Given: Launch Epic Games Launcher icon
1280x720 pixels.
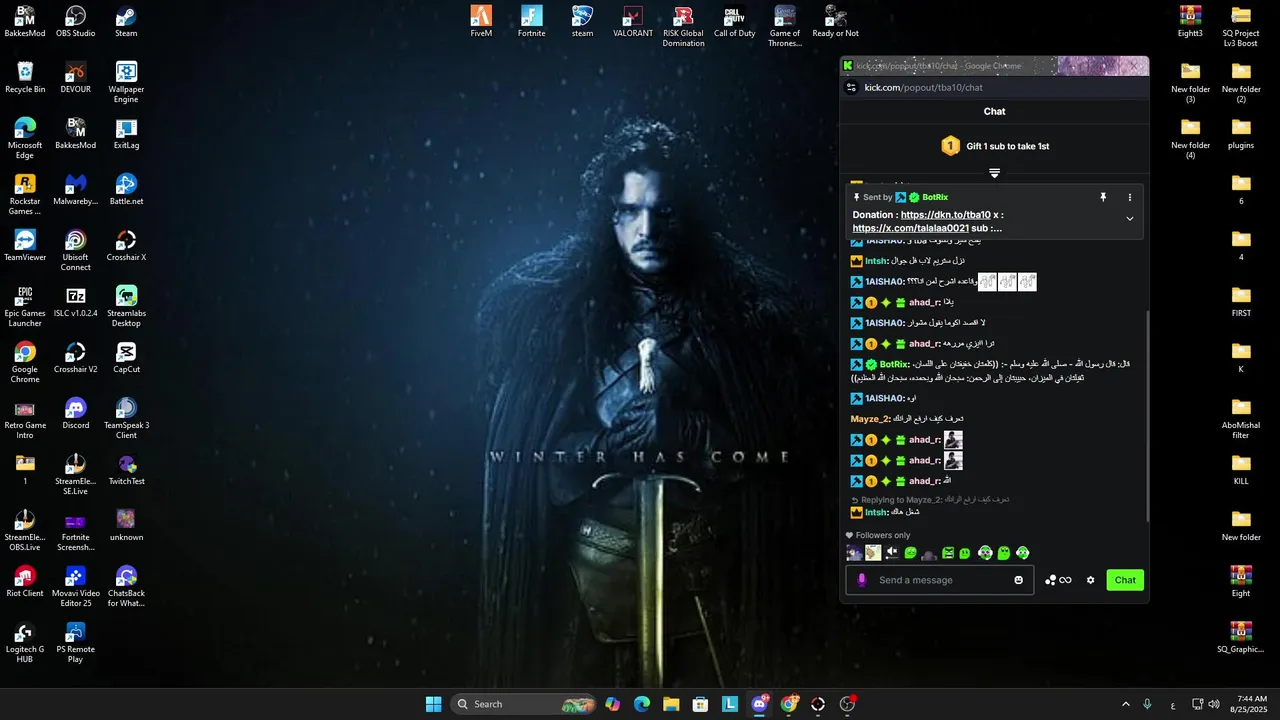Looking at the screenshot, I should [25, 306].
